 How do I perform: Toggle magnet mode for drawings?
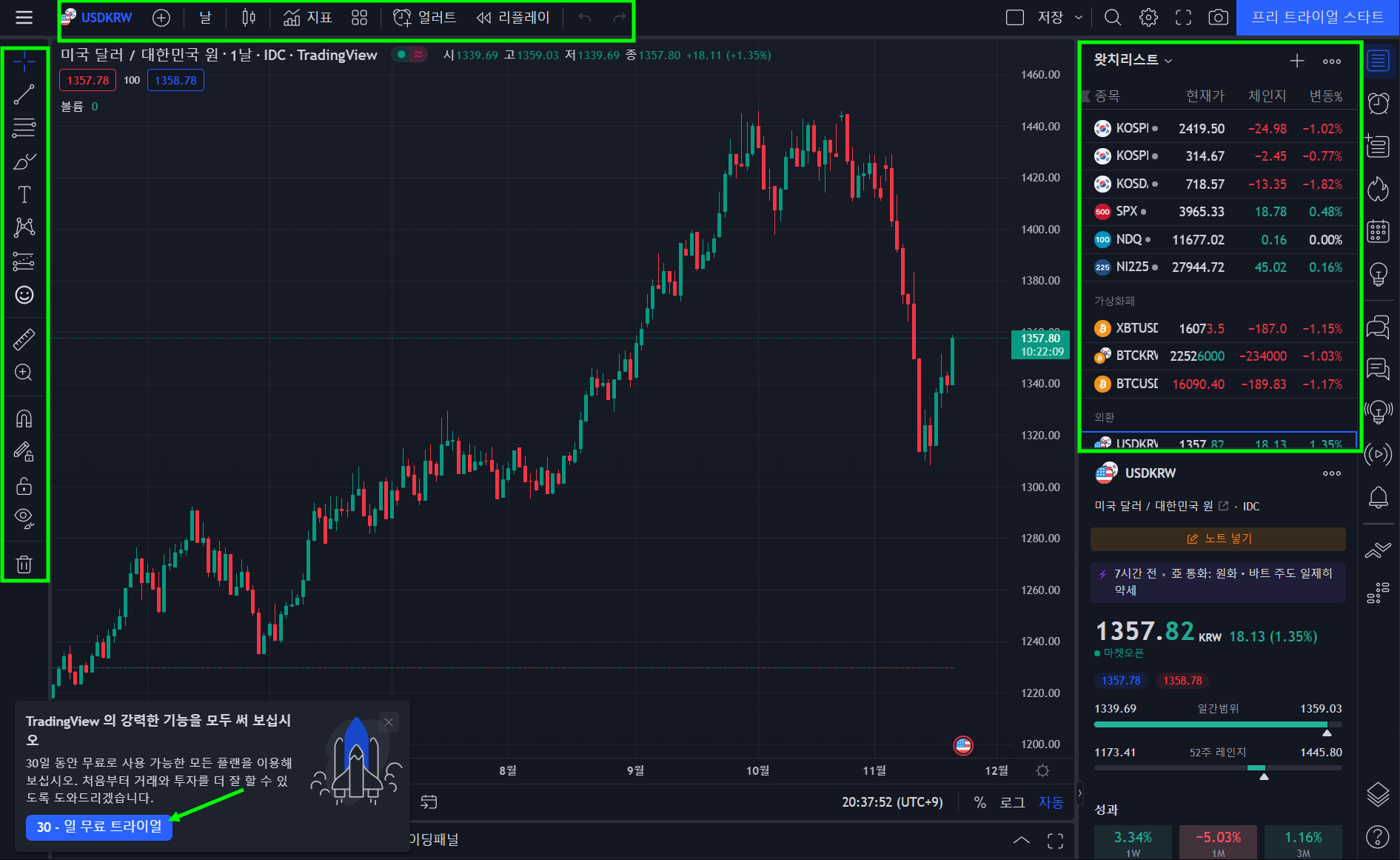(x=24, y=419)
